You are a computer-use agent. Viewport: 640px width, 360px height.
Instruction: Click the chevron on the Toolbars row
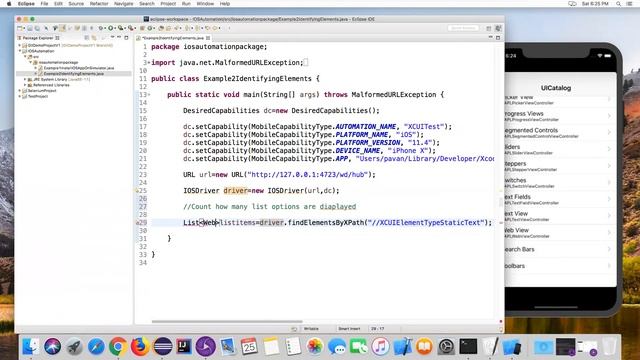pos(609,266)
